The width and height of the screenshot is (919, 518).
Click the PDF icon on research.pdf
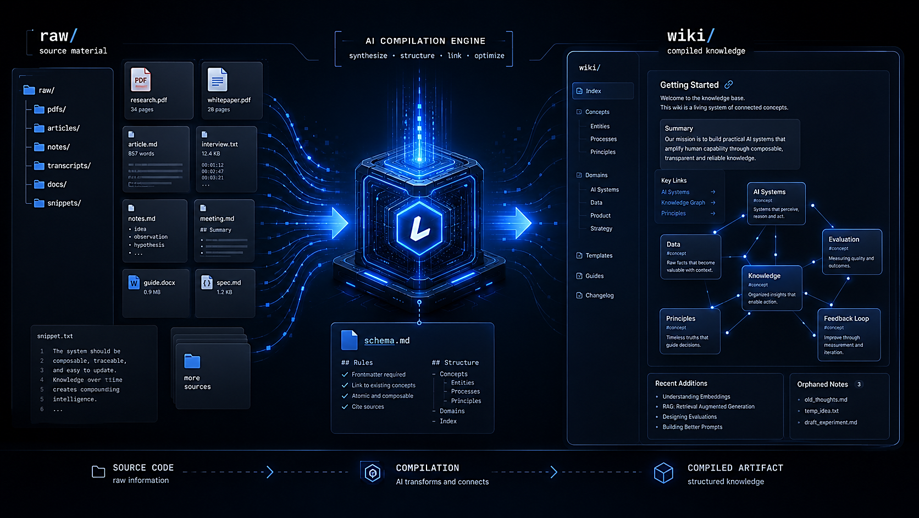141,80
